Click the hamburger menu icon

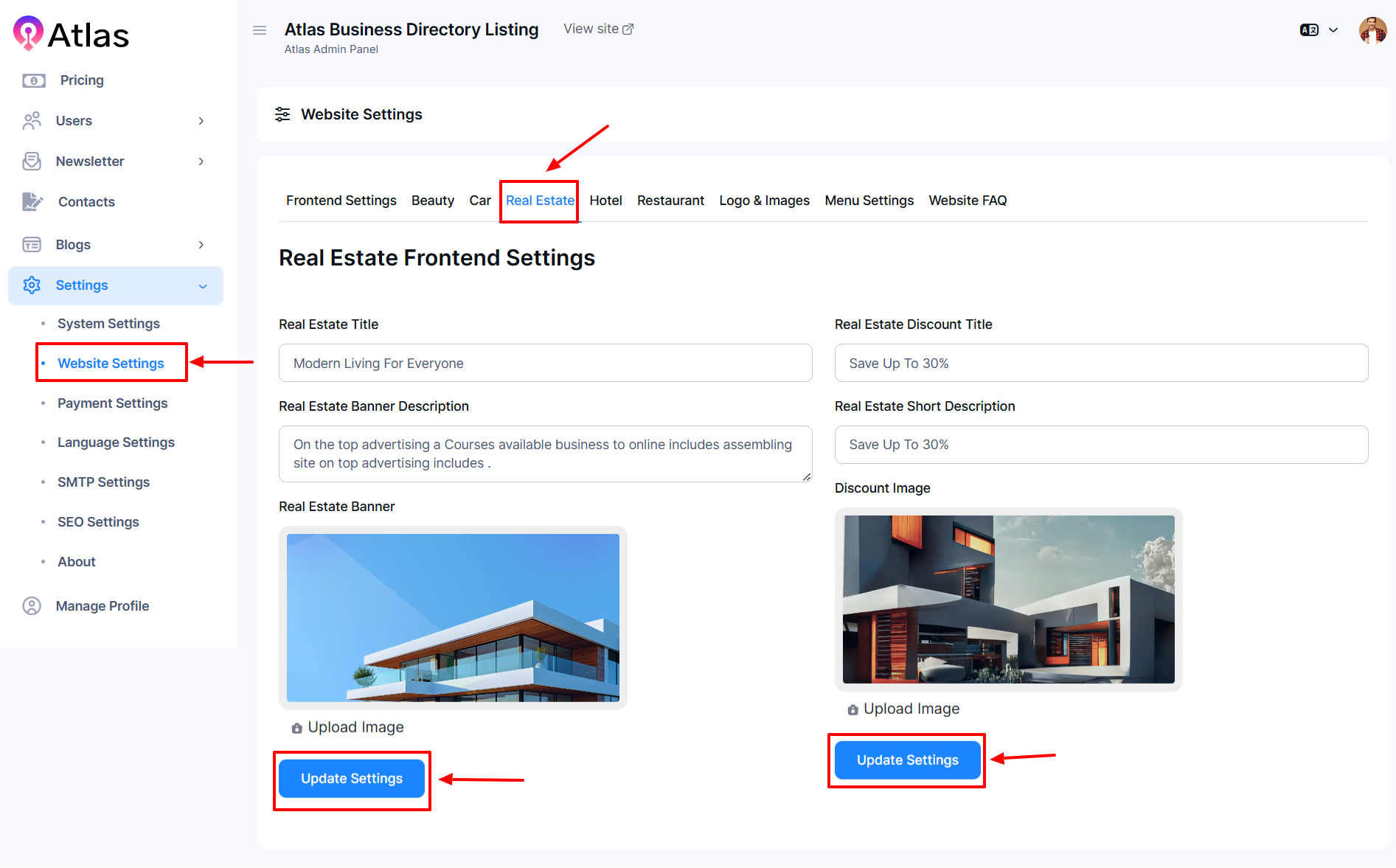point(260,30)
